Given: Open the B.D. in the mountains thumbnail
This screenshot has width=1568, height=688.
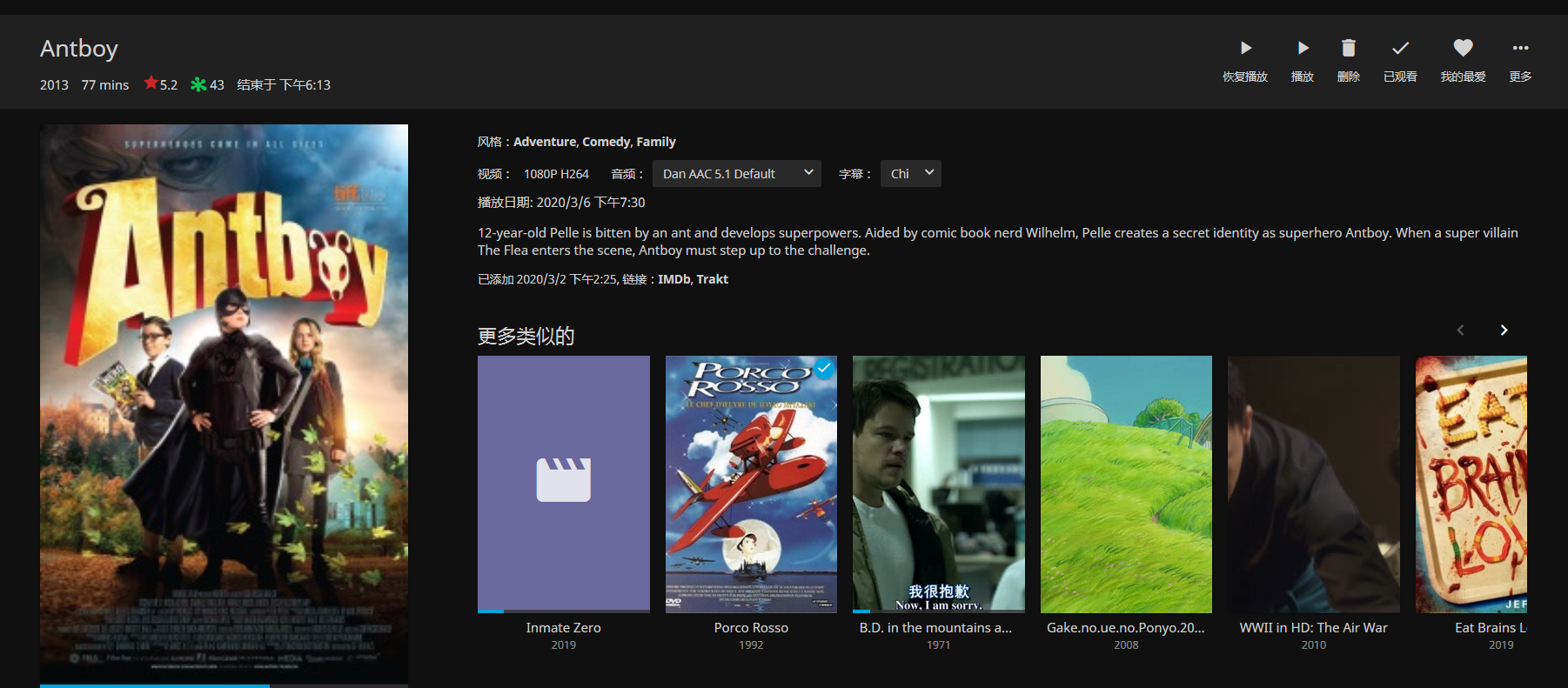Looking at the screenshot, I should click(939, 483).
